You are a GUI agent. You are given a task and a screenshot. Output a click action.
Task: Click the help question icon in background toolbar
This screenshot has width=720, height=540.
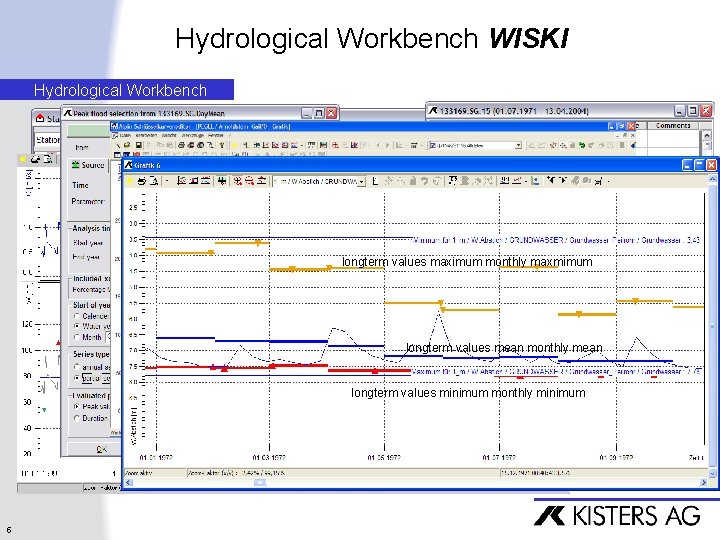[x=221, y=145]
